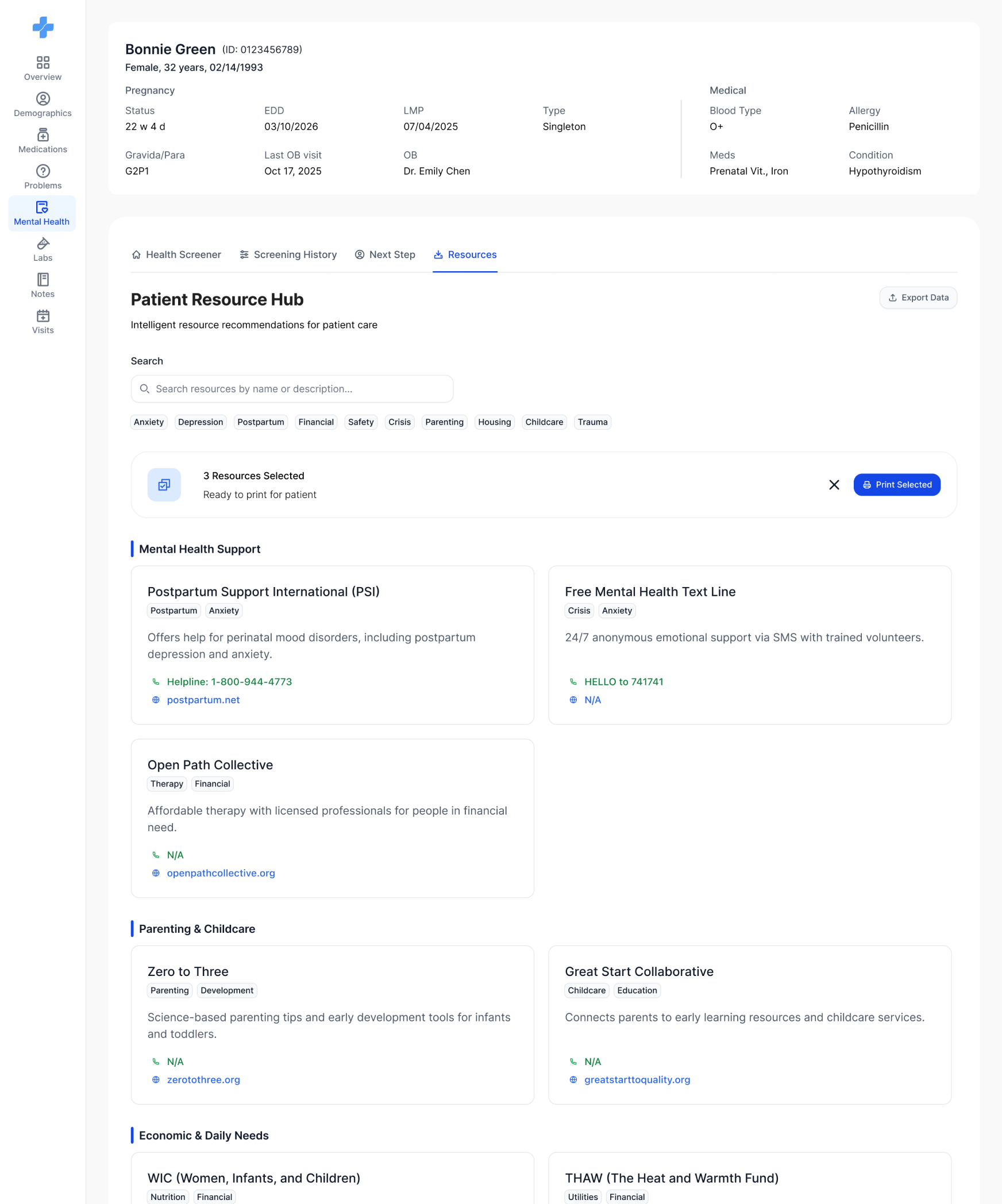Select Mental Health in the sidebar
Image resolution: width=1002 pixels, height=1204 pixels.
tap(42, 213)
